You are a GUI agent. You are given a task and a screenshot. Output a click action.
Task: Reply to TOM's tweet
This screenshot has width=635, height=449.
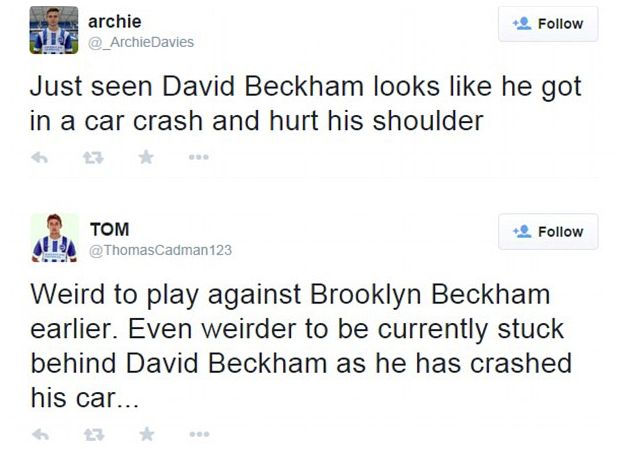(x=39, y=434)
